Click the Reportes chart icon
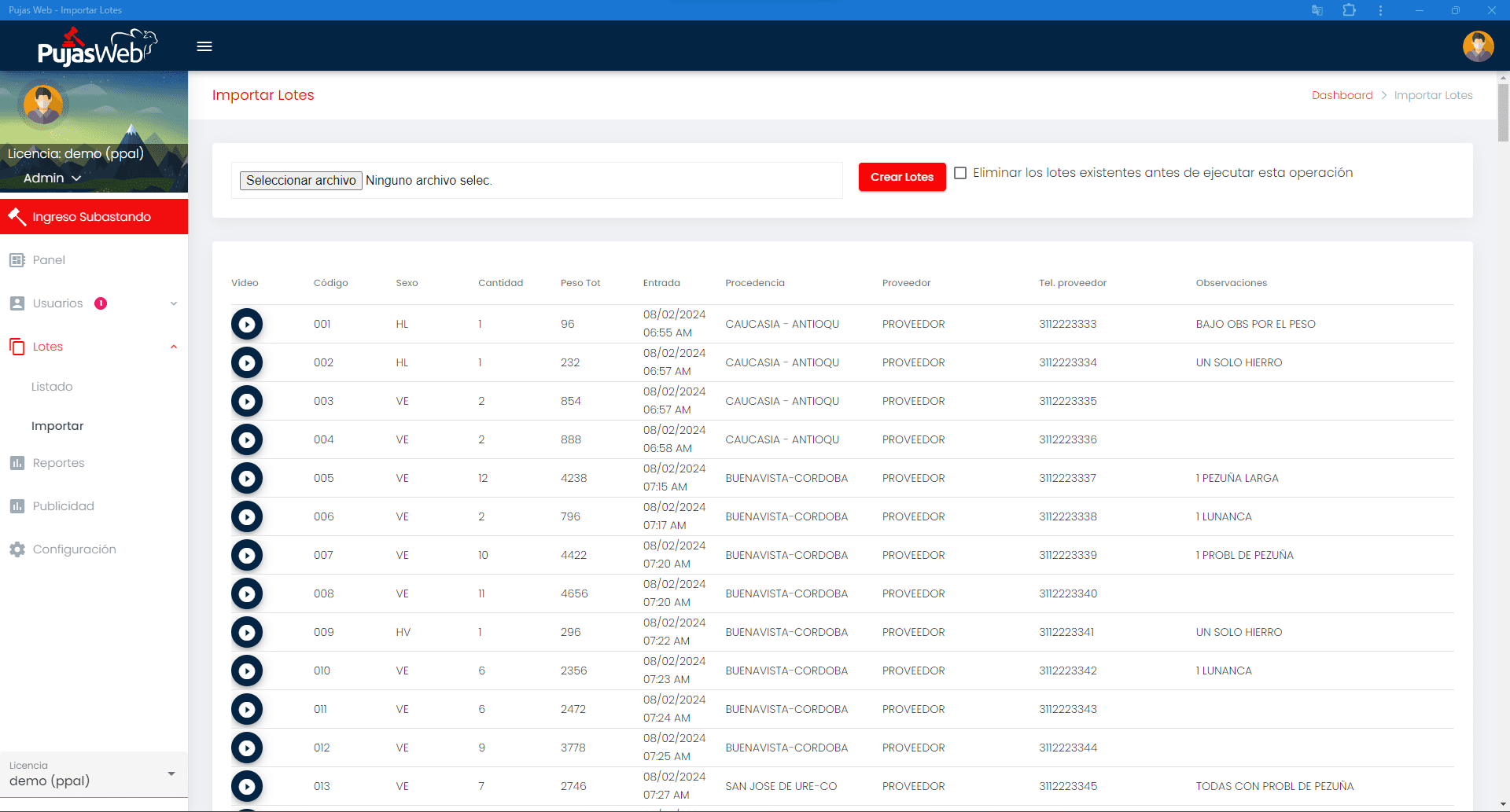The image size is (1510, 812). click(17, 463)
